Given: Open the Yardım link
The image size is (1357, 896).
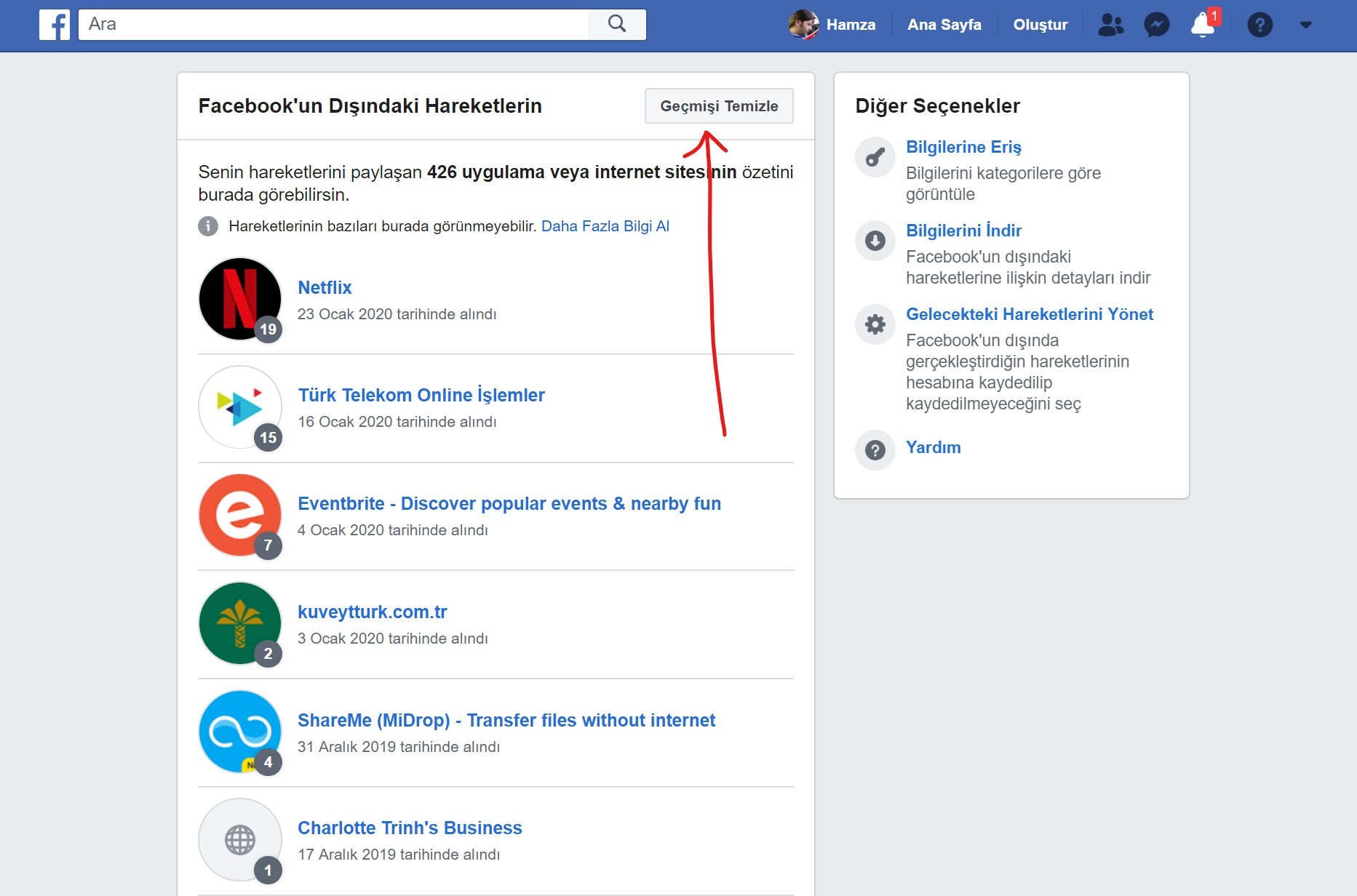Looking at the screenshot, I should click(x=933, y=447).
